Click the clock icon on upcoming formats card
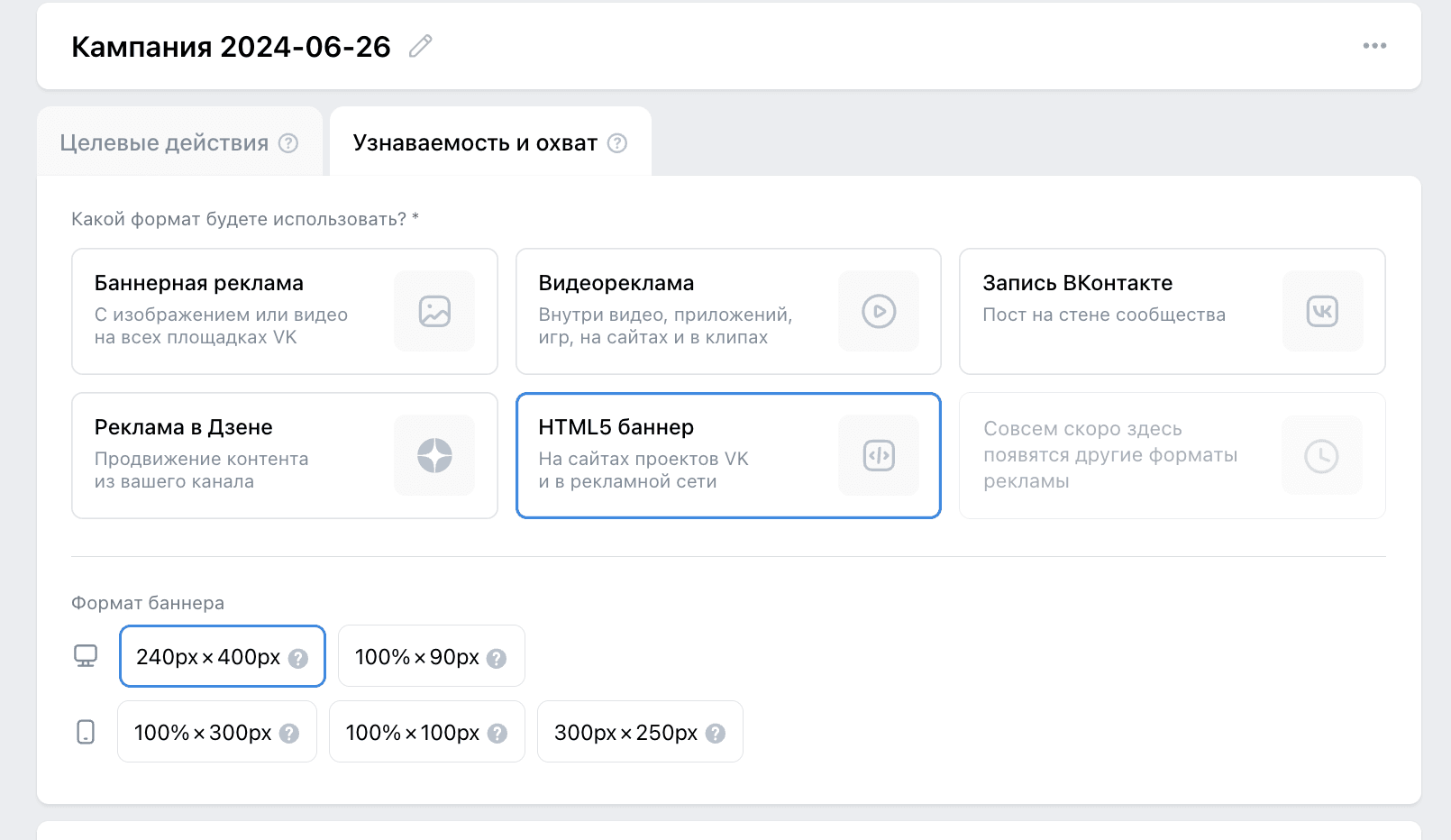This screenshot has width=1451, height=840. pos(1322,455)
